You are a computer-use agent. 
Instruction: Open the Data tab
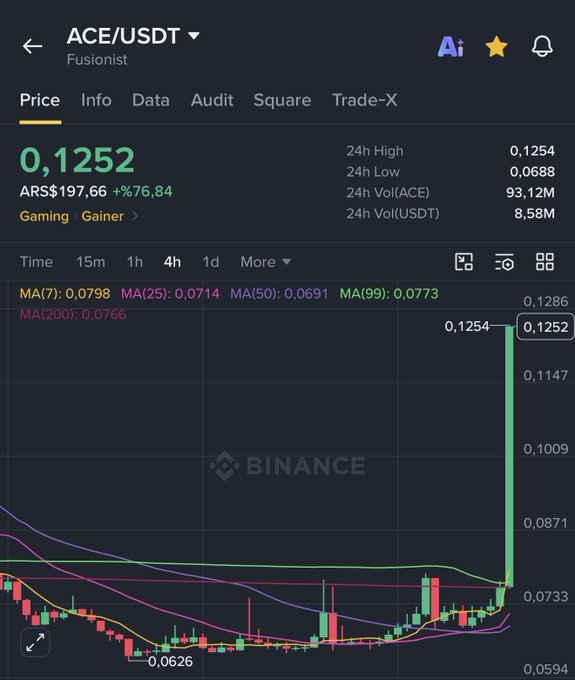click(151, 100)
